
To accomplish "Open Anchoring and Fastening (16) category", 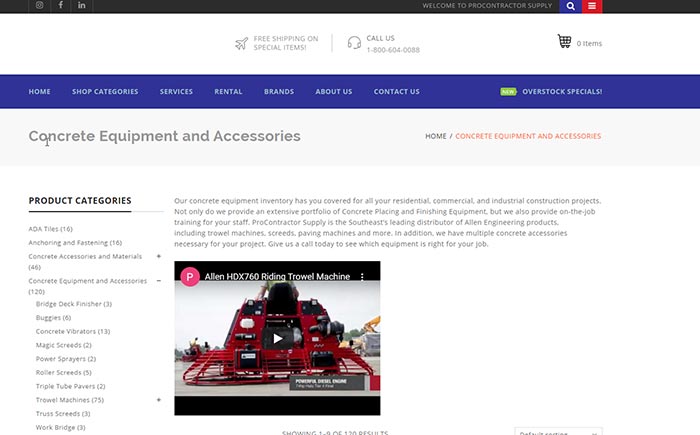I will coord(75,243).
